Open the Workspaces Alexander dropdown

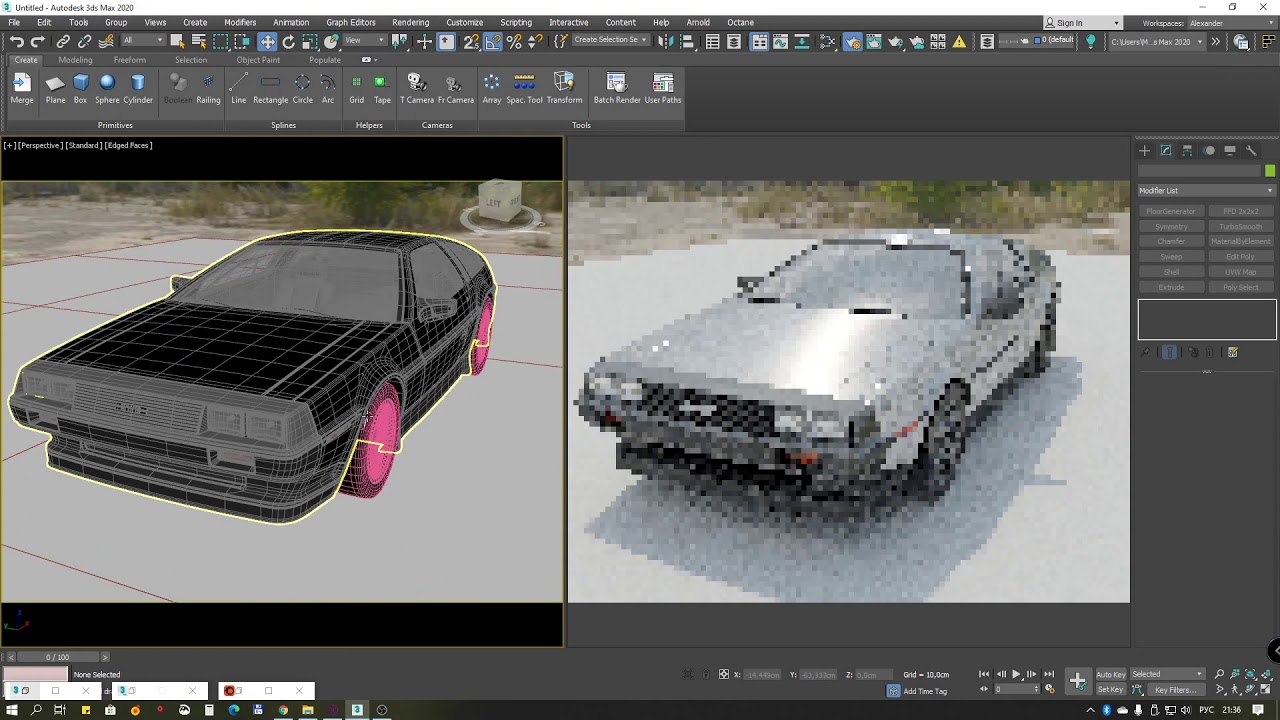pos(1232,23)
